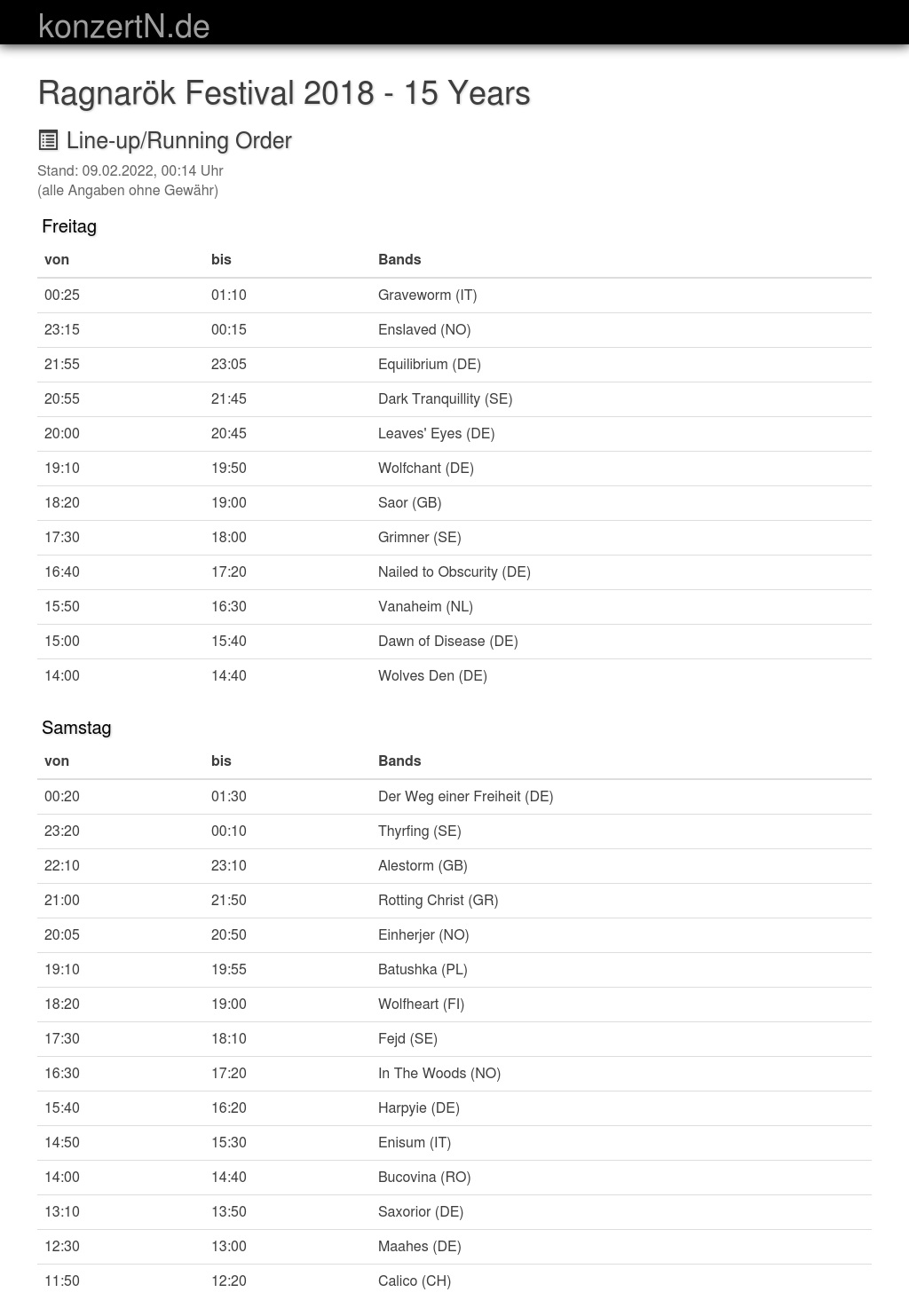Click the konzertN.de site logo
Screen dimensions: 909x1316
[x=124, y=26]
